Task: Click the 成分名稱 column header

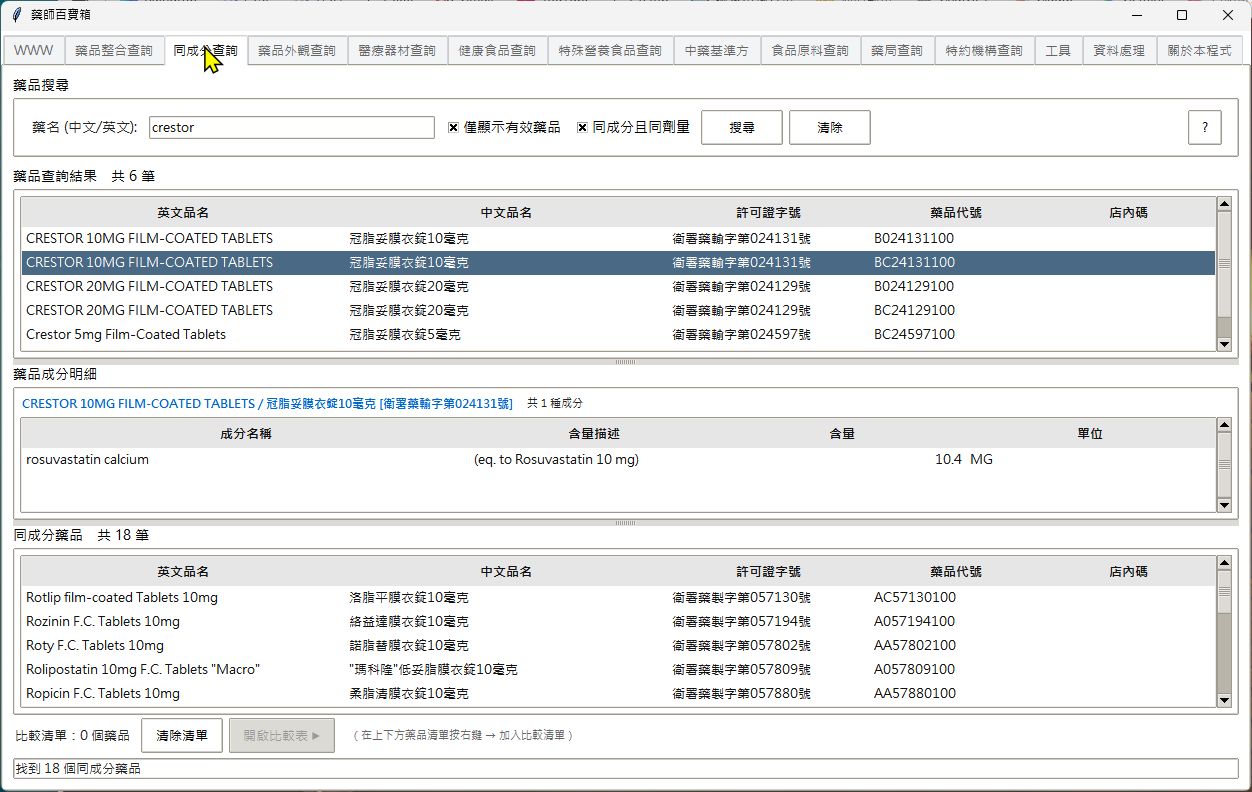Action: click(246, 434)
